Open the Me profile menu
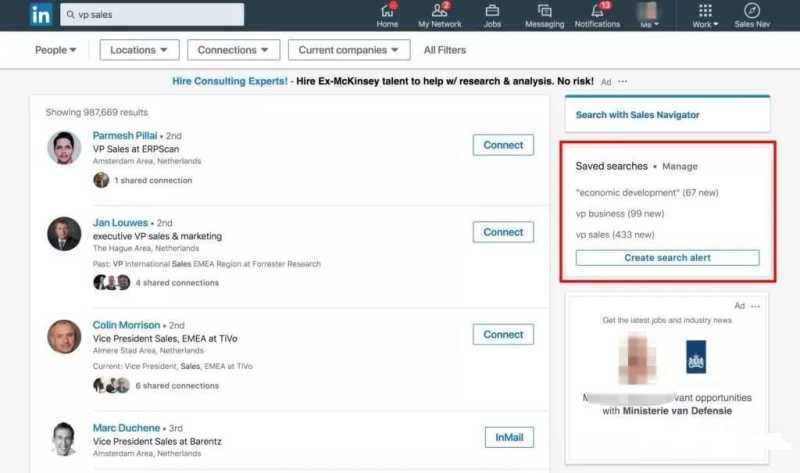The width and height of the screenshot is (800, 473). click(x=648, y=15)
